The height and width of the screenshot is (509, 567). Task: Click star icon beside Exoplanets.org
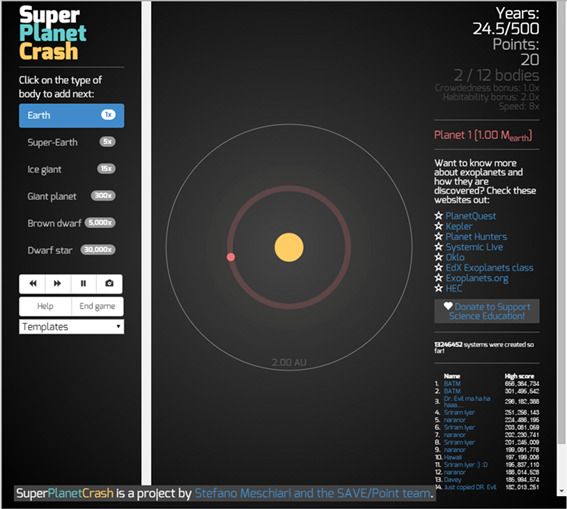point(439,278)
